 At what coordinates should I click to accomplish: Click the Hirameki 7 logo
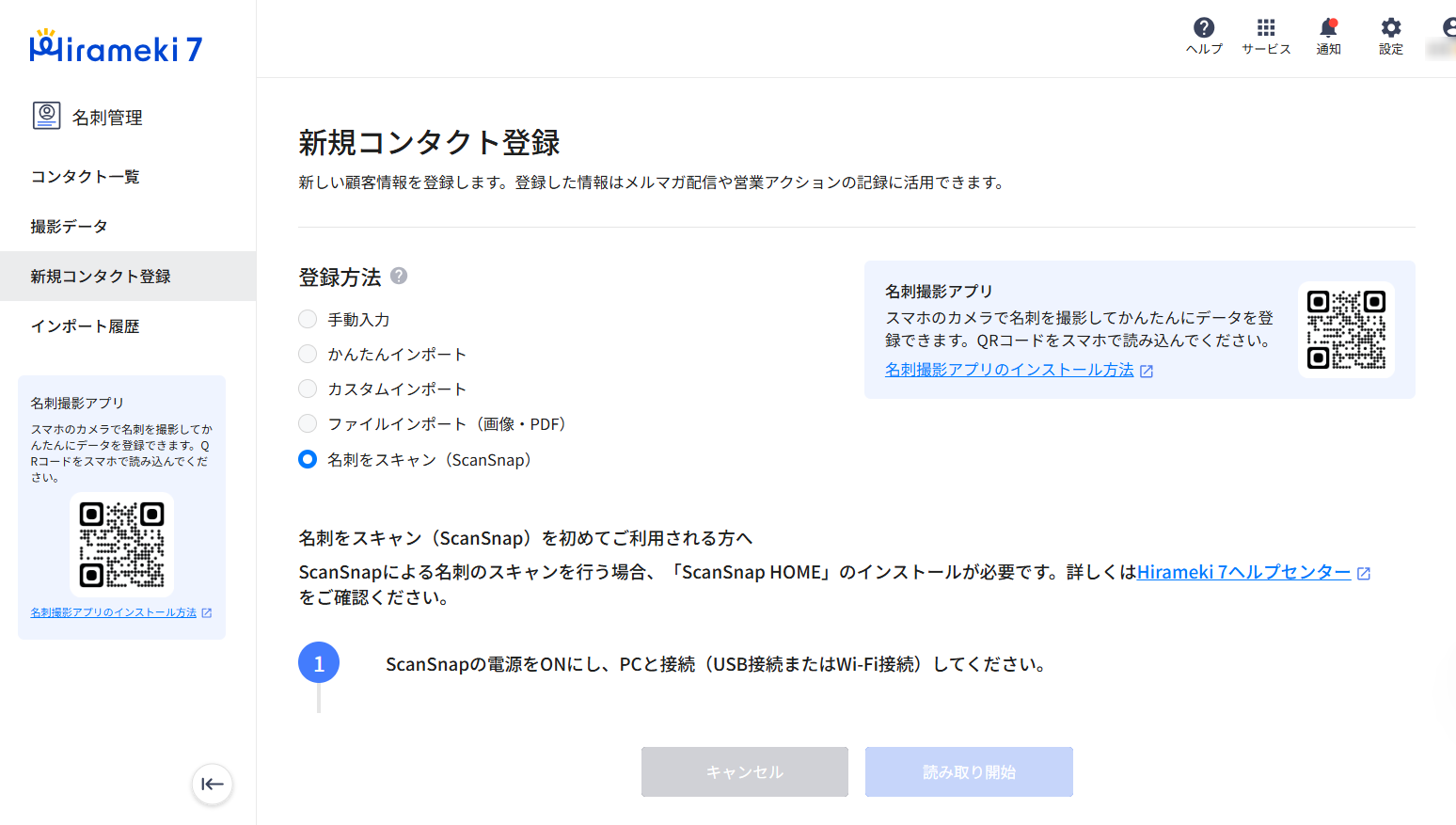coord(116,47)
